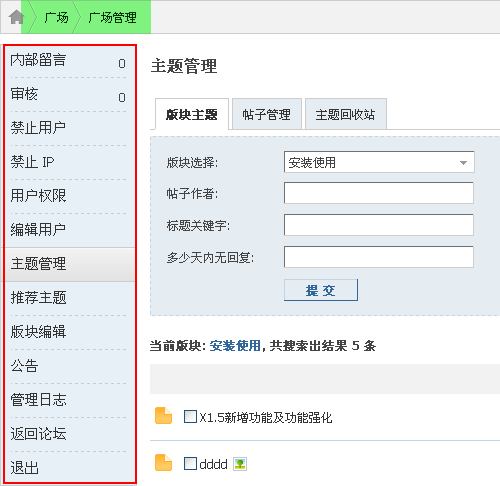
Task: Switch to 帖子管理 tab
Action: coord(267,114)
